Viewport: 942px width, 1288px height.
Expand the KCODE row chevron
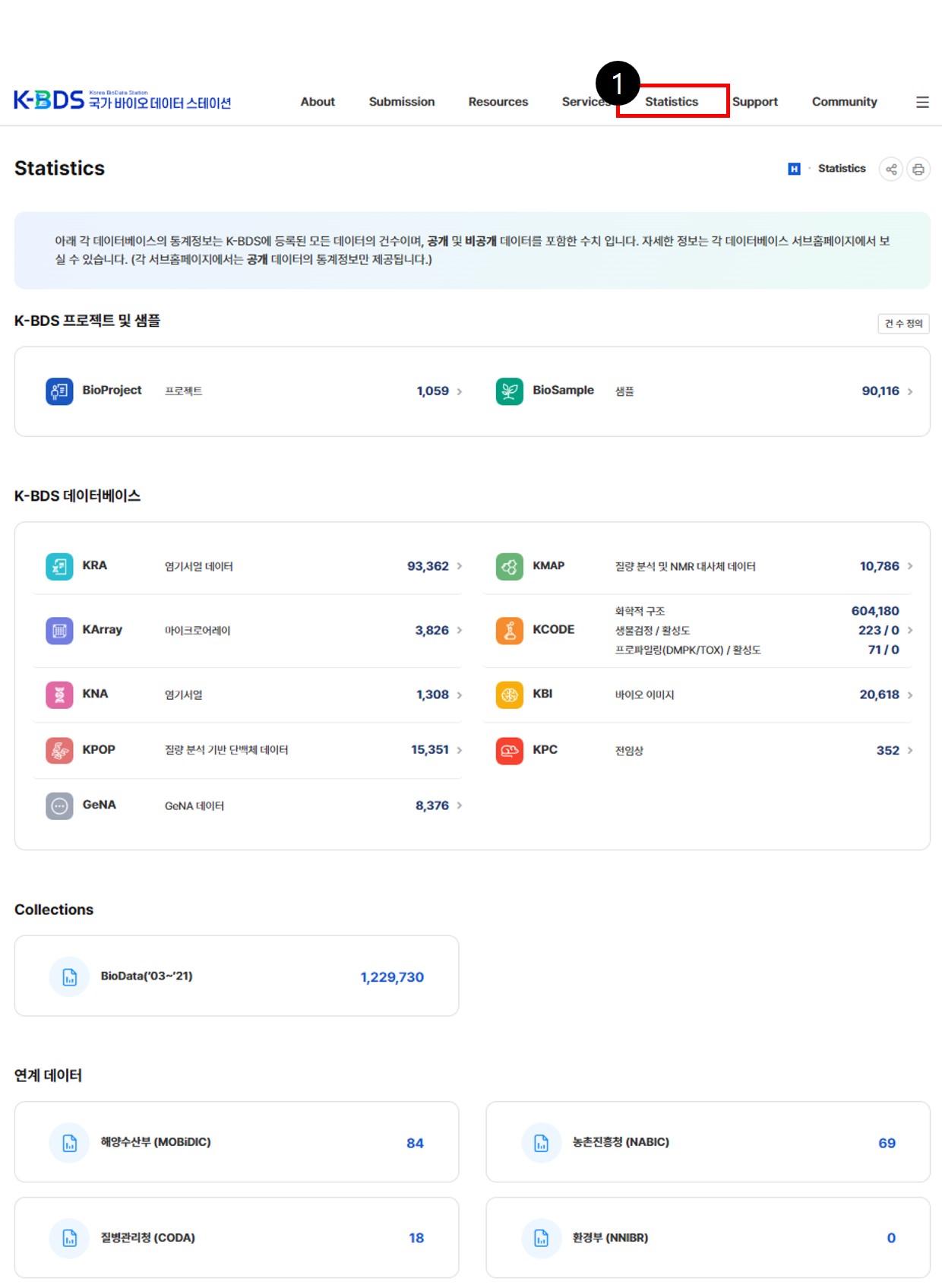909,631
